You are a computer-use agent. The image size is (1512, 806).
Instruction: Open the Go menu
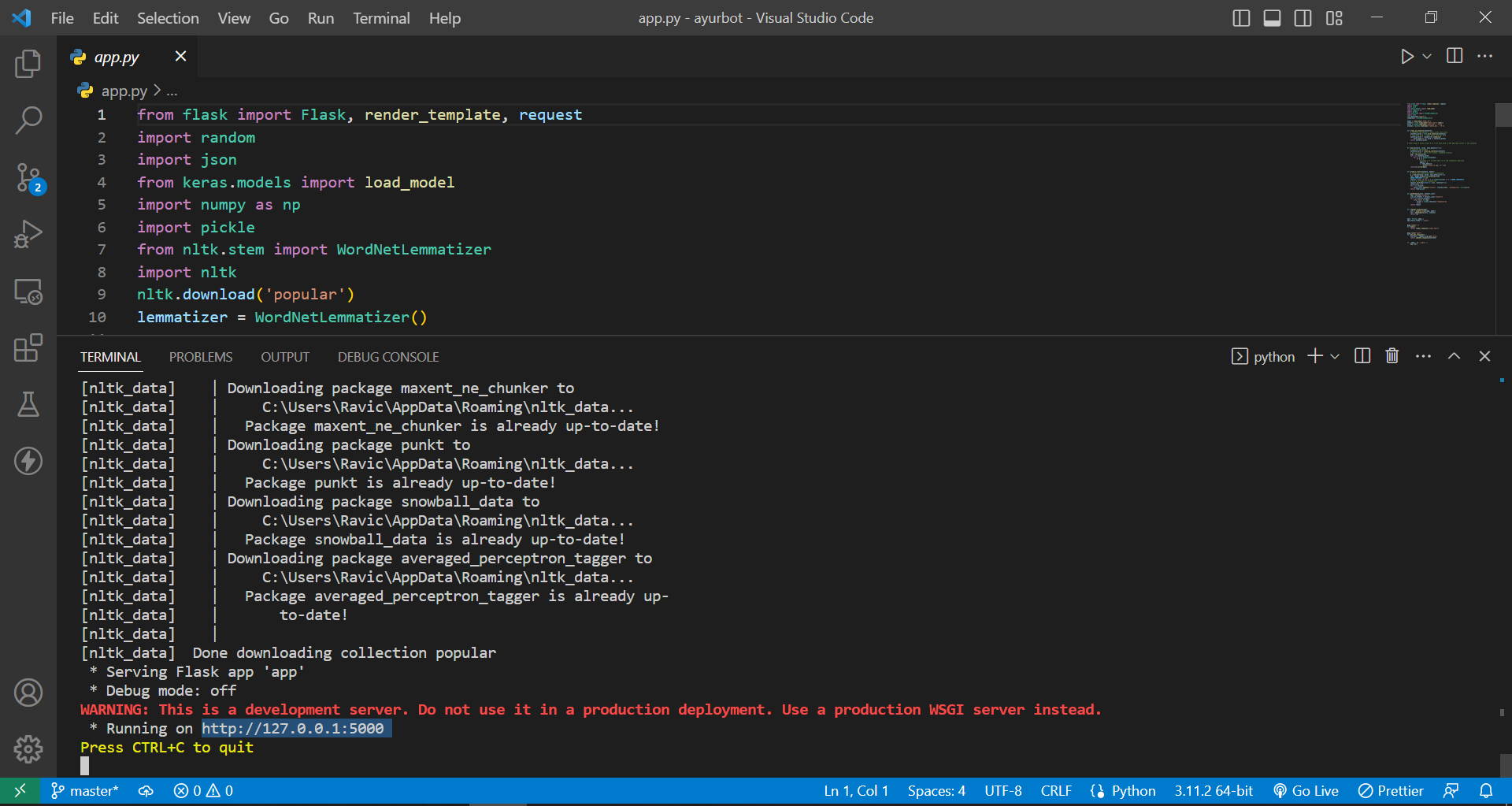tap(279, 17)
